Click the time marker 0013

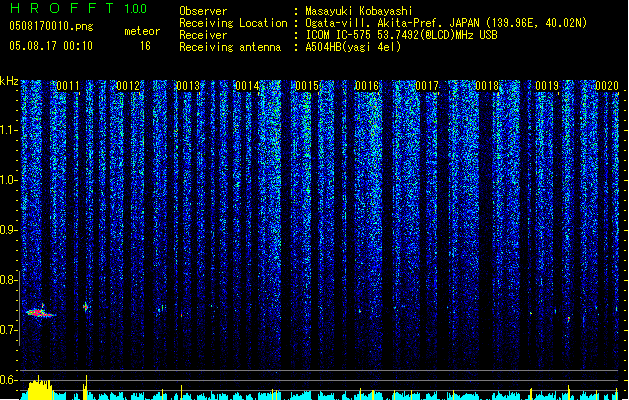tap(188, 86)
